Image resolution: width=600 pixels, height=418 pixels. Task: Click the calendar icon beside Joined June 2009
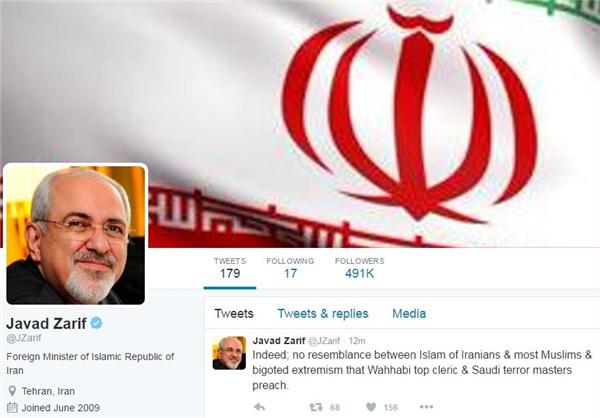pos(12,408)
